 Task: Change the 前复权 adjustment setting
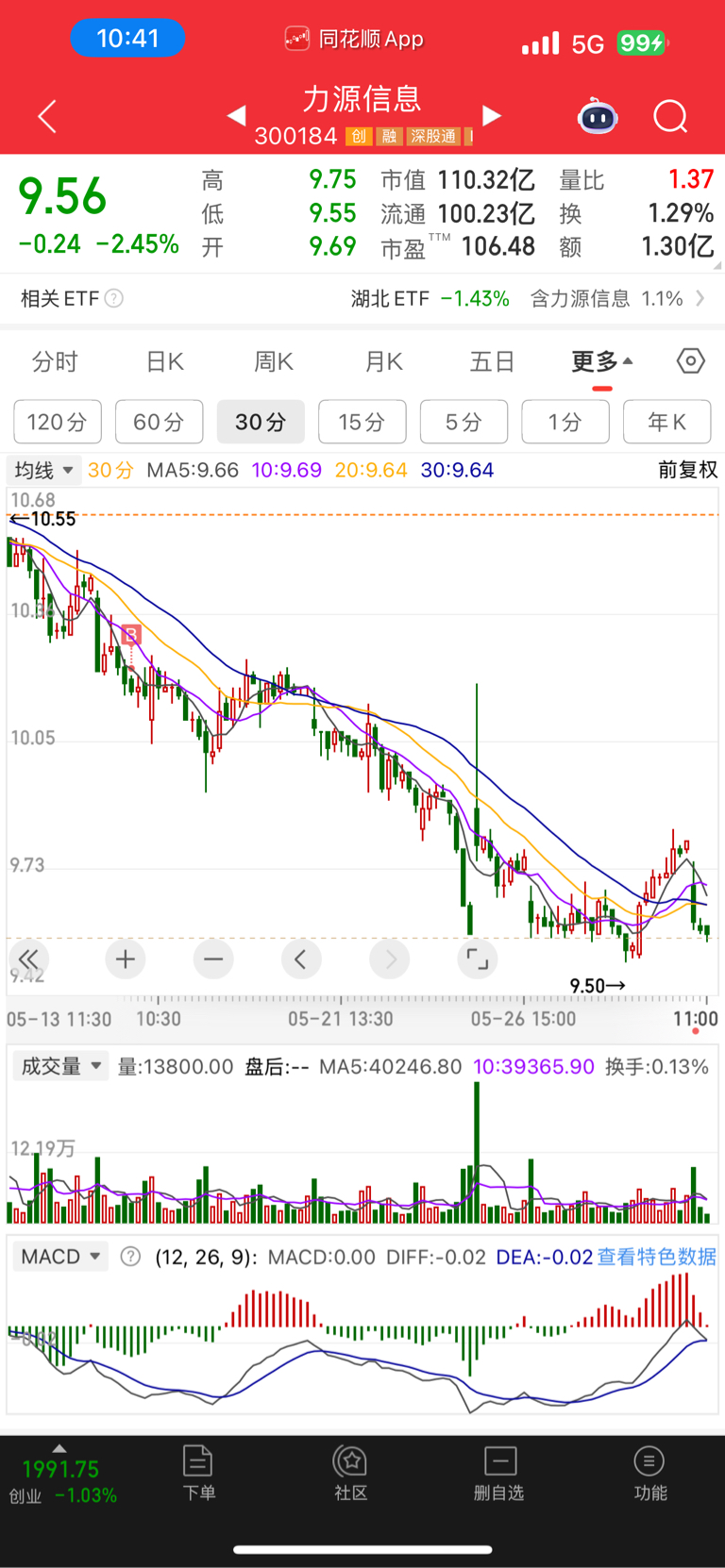688,470
